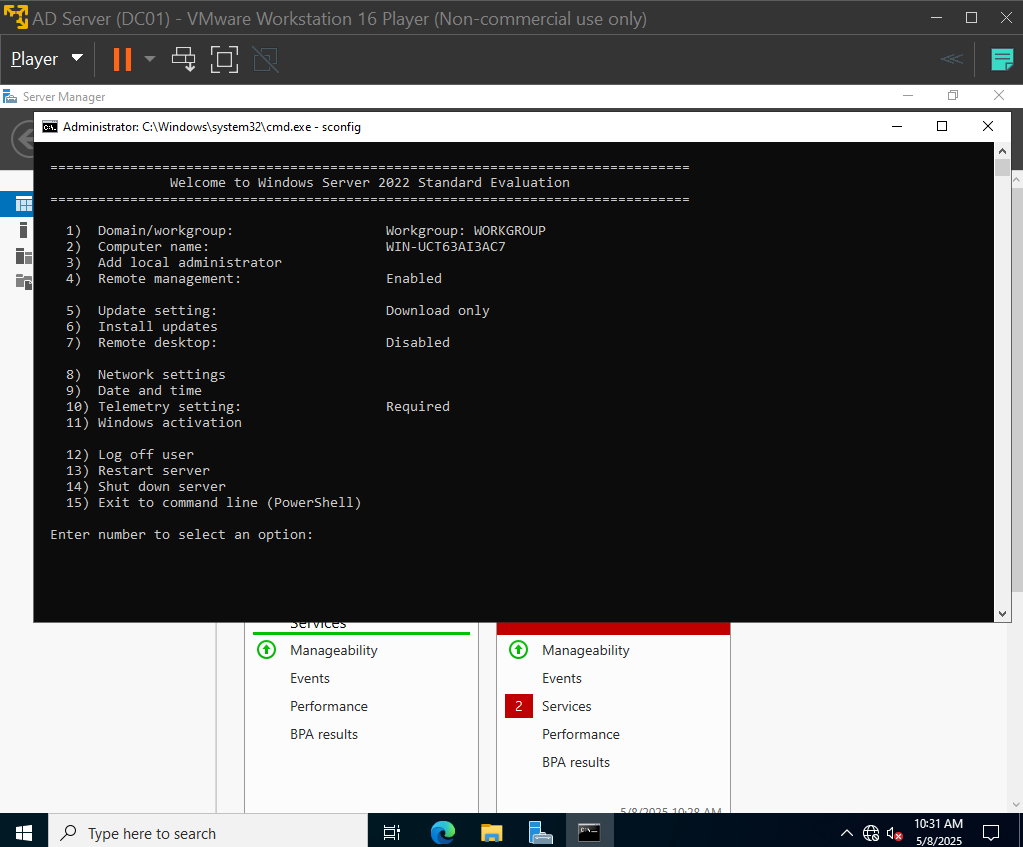Minimize the cmd.exe sconfig window

[897, 126]
